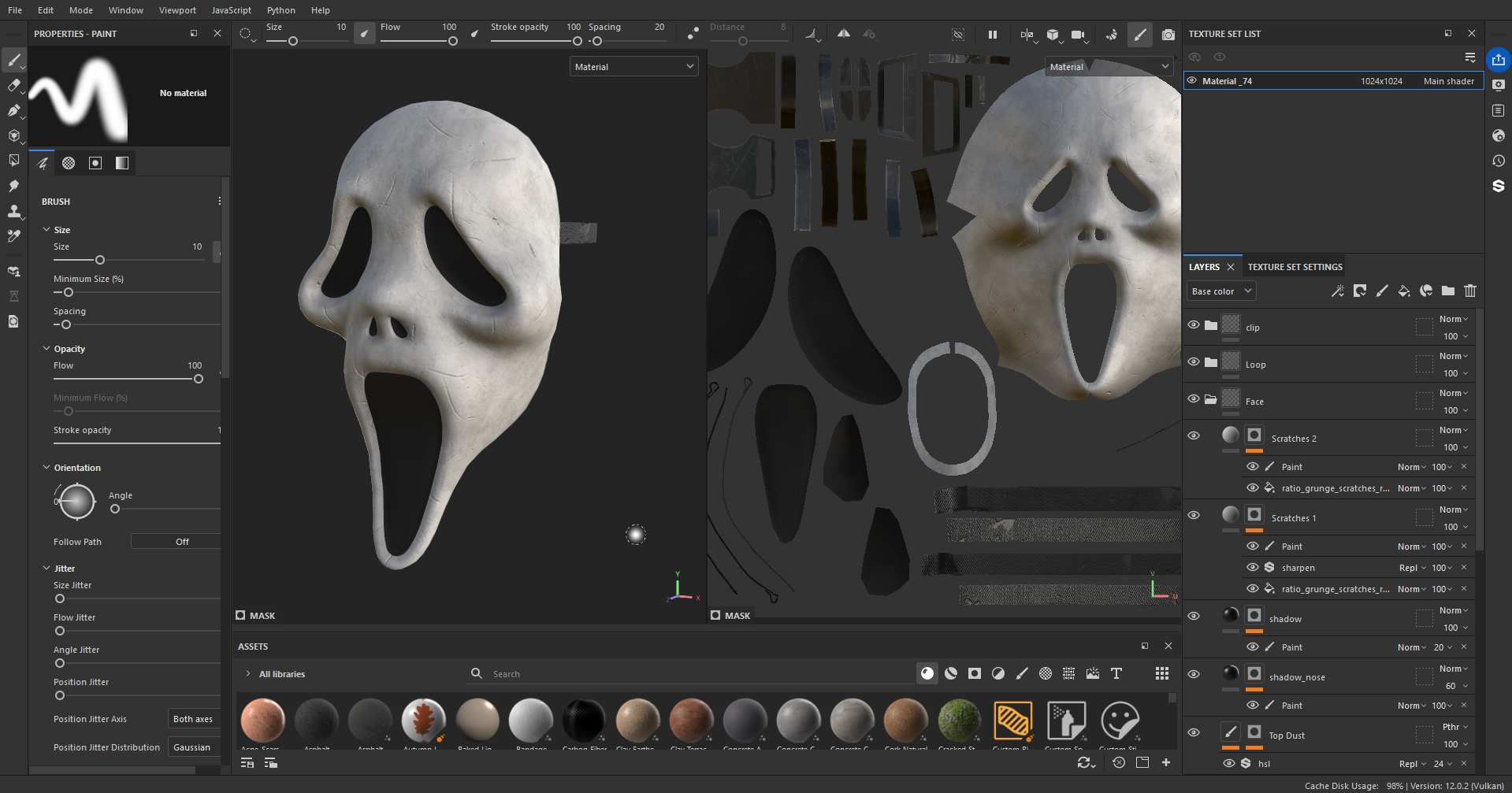Open the Viewport menu
The height and width of the screenshot is (793, 1512).
click(x=177, y=10)
